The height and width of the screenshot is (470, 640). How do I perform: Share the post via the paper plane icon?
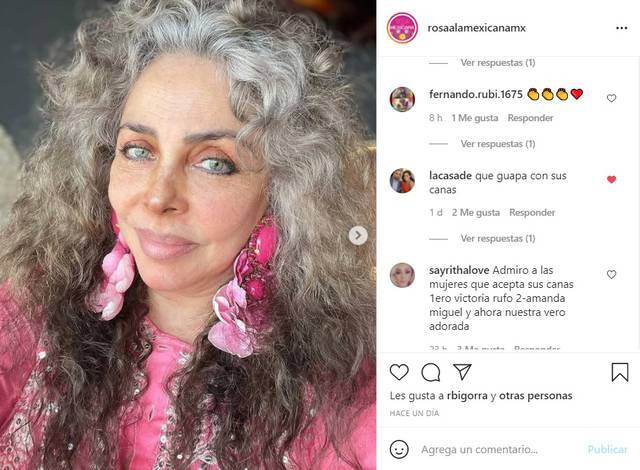tap(462, 372)
